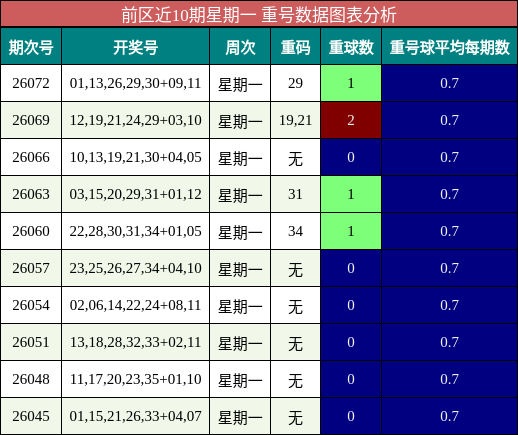Screen dimensions: 518x435
Task: Click repeat code 无 in row 26045
Action: [295, 417]
